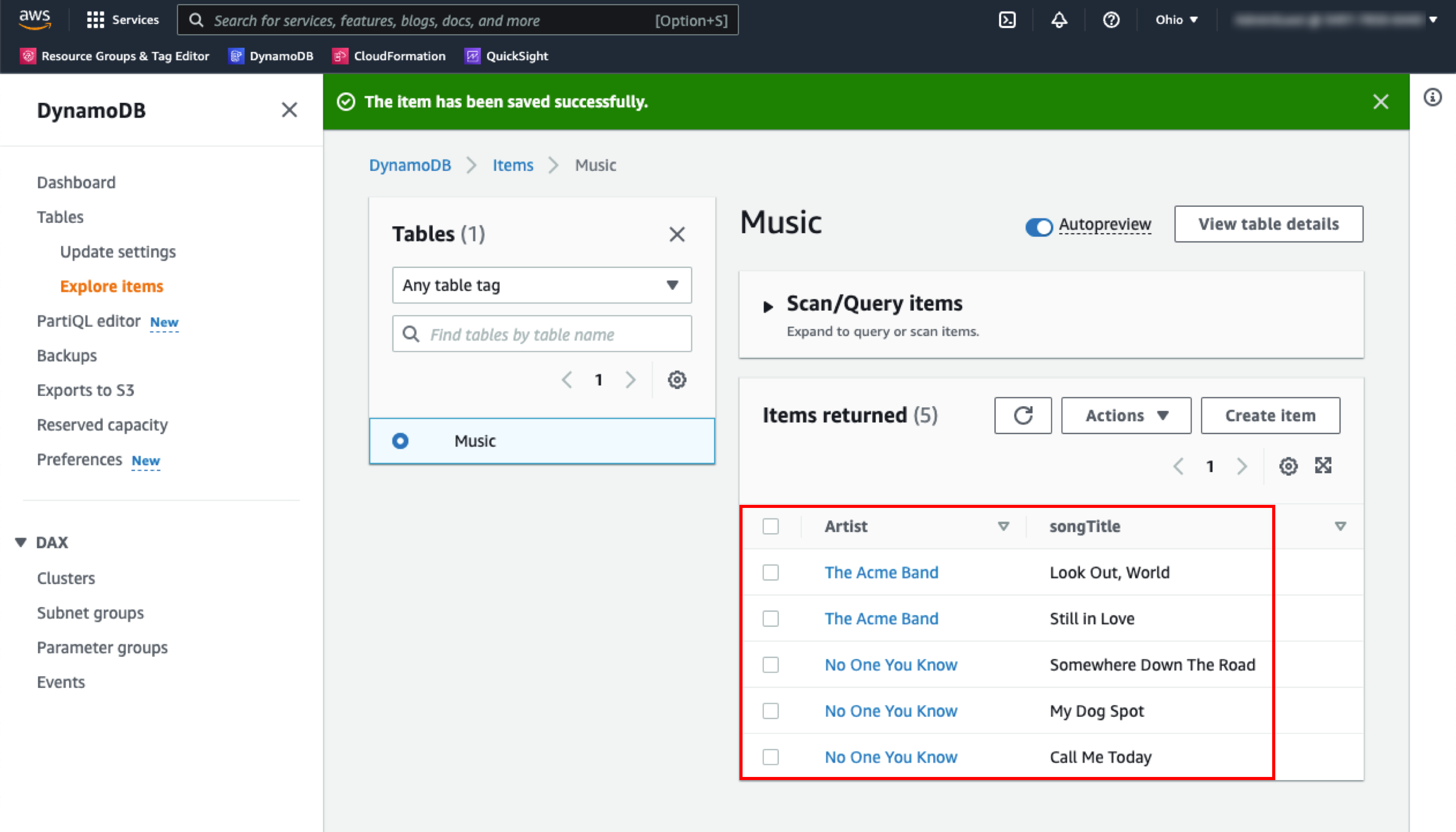Viewport: 1456px width, 832px height.
Task: Click the Resource Groups & Tag Editor shortcut
Action: [115, 56]
